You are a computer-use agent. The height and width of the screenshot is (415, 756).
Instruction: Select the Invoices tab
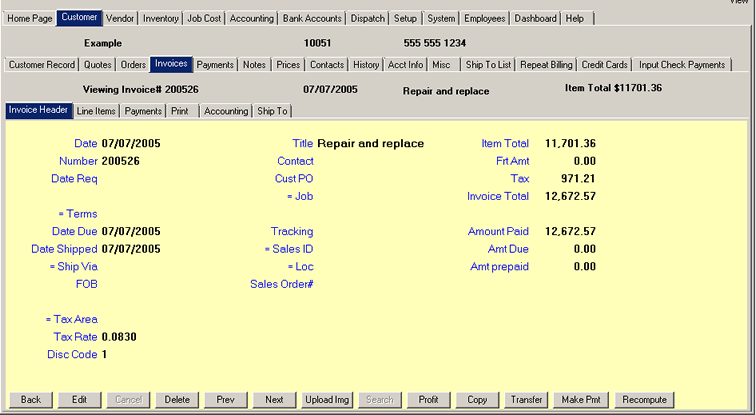tap(171, 64)
